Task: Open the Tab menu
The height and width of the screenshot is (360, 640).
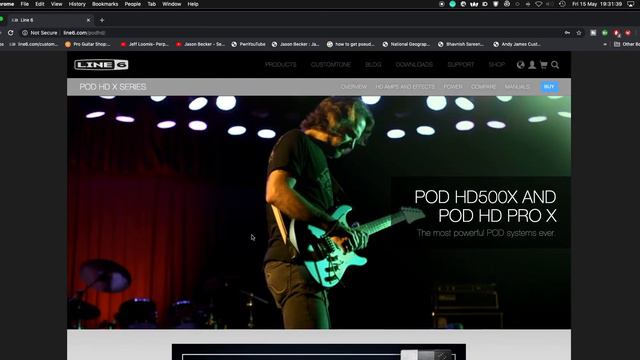Action: tap(151, 4)
